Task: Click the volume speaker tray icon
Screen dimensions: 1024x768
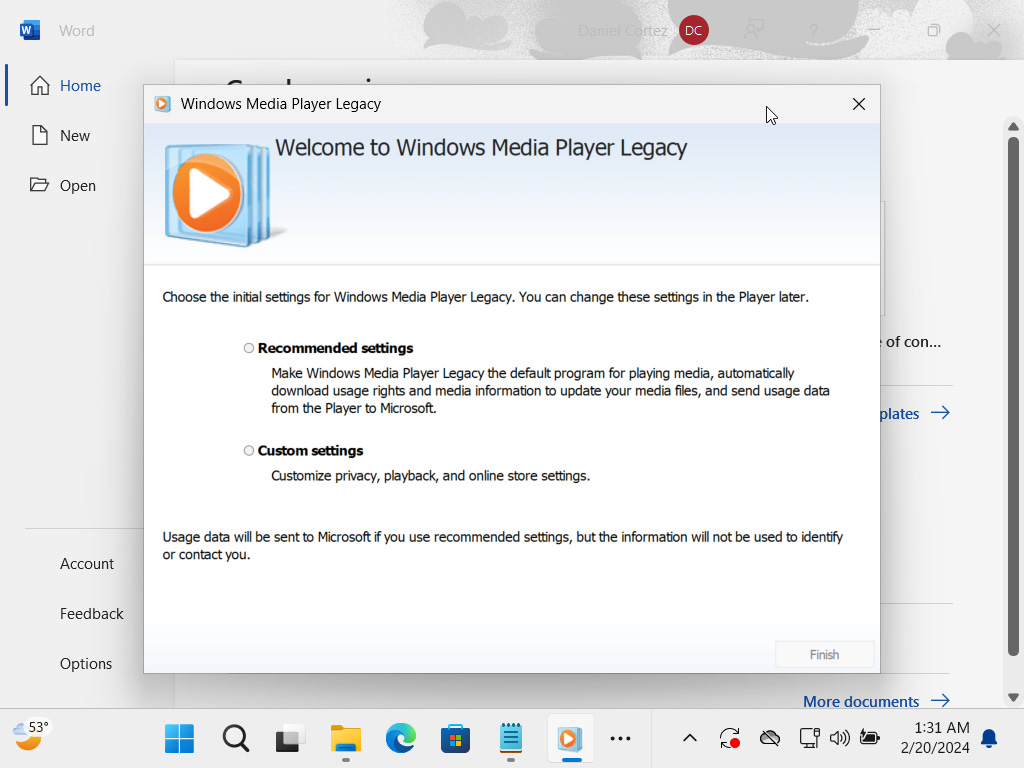Action: 839,739
